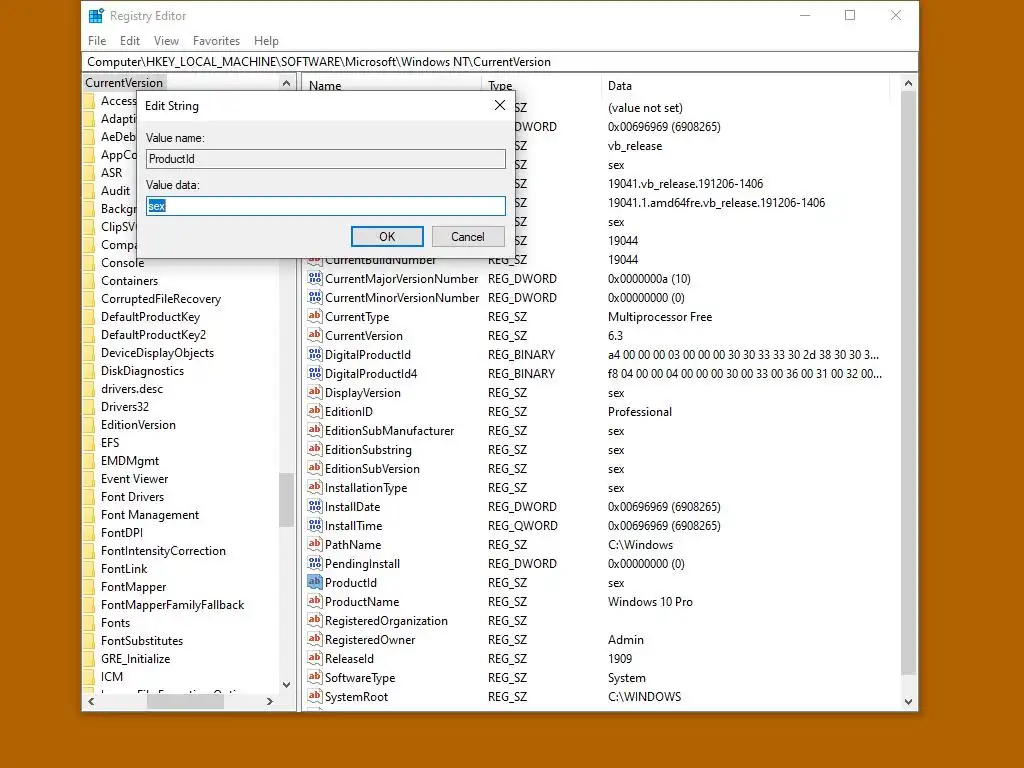Click the tree pane vertical scrollbar thumb

point(286,500)
